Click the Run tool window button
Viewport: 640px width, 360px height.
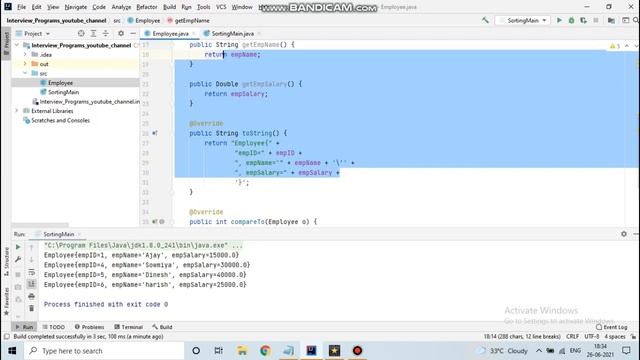(x=24, y=327)
